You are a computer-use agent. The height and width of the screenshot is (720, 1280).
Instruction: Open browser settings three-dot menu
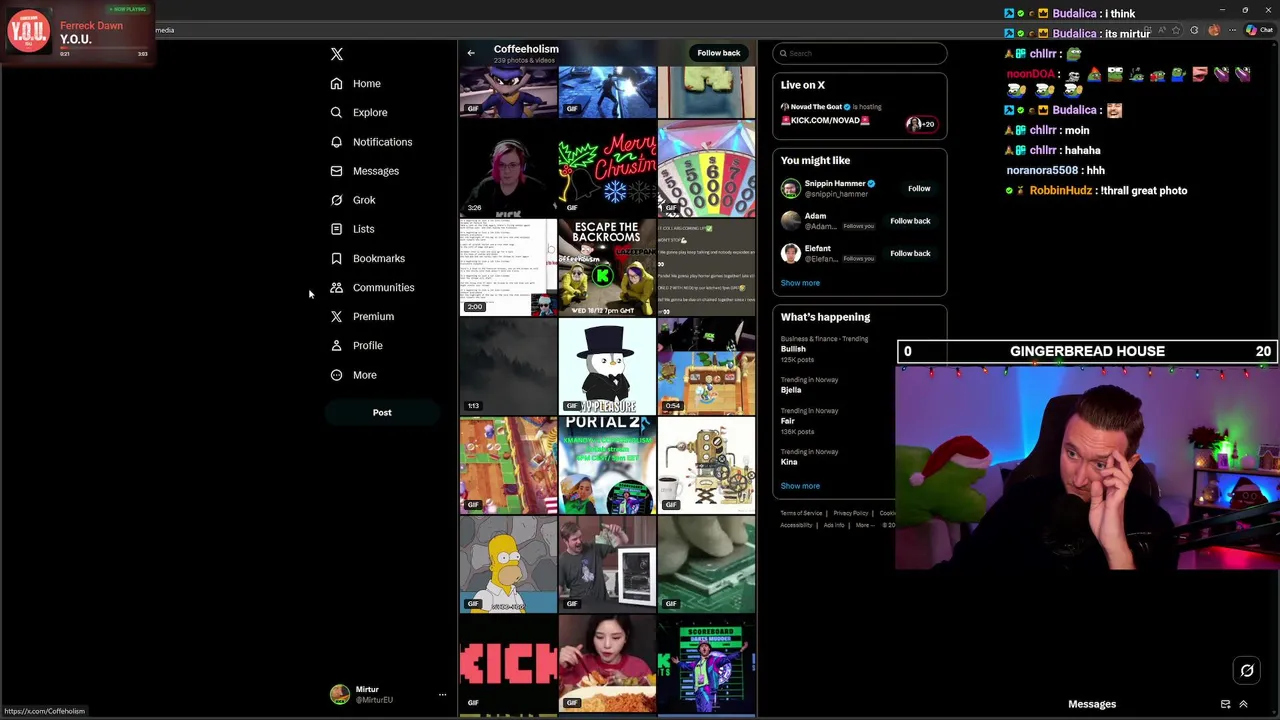pyautogui.click(x=1232, y=30)
